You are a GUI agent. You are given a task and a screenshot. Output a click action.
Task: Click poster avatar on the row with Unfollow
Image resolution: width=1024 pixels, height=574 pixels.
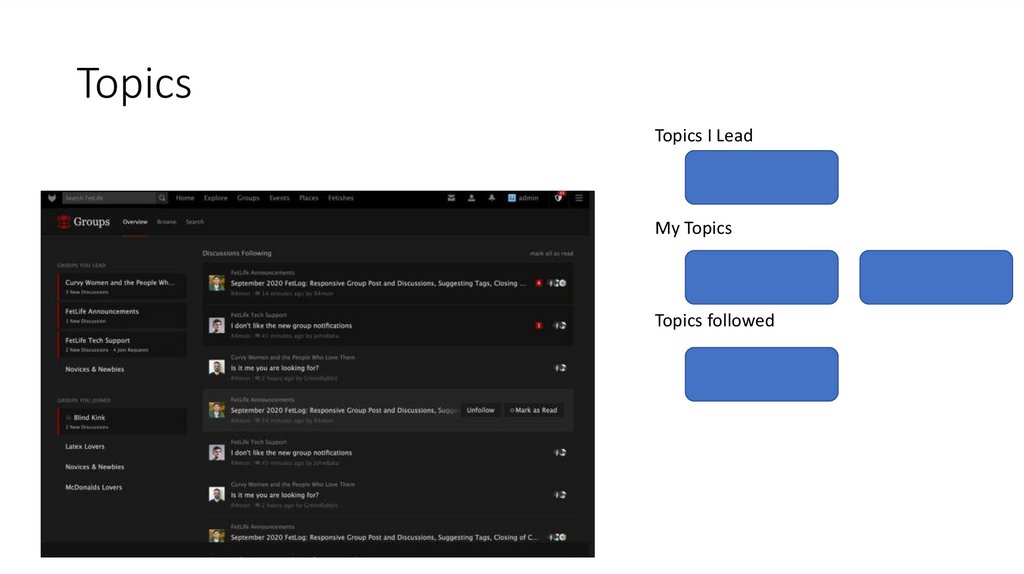217,410
